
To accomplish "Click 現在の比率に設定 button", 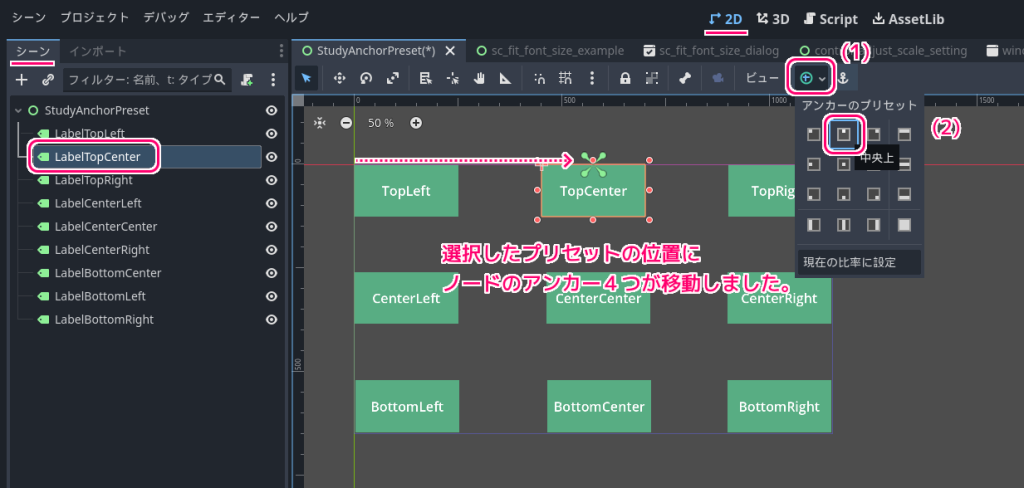I will click(x=859, y=263).
